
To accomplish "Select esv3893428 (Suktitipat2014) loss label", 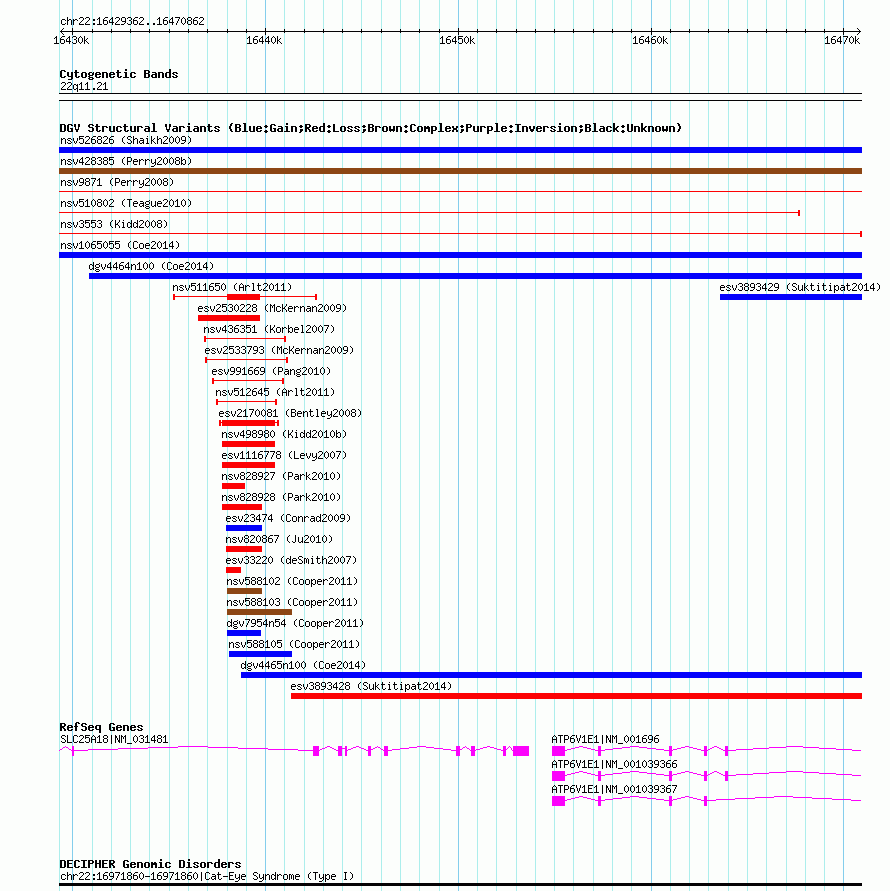I will coord(372,687).
